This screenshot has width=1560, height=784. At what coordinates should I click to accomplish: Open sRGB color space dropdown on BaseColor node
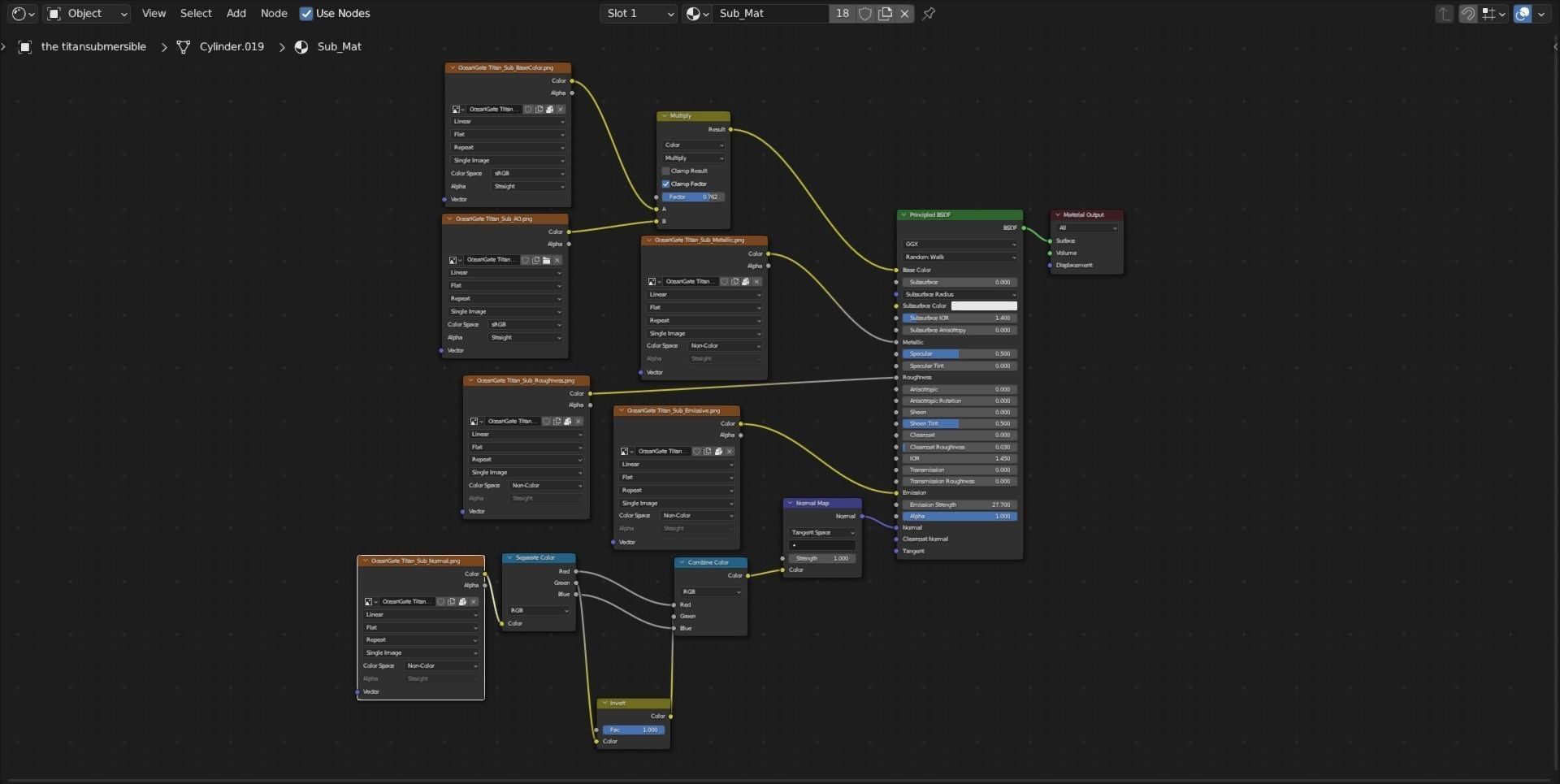(529, 173)
